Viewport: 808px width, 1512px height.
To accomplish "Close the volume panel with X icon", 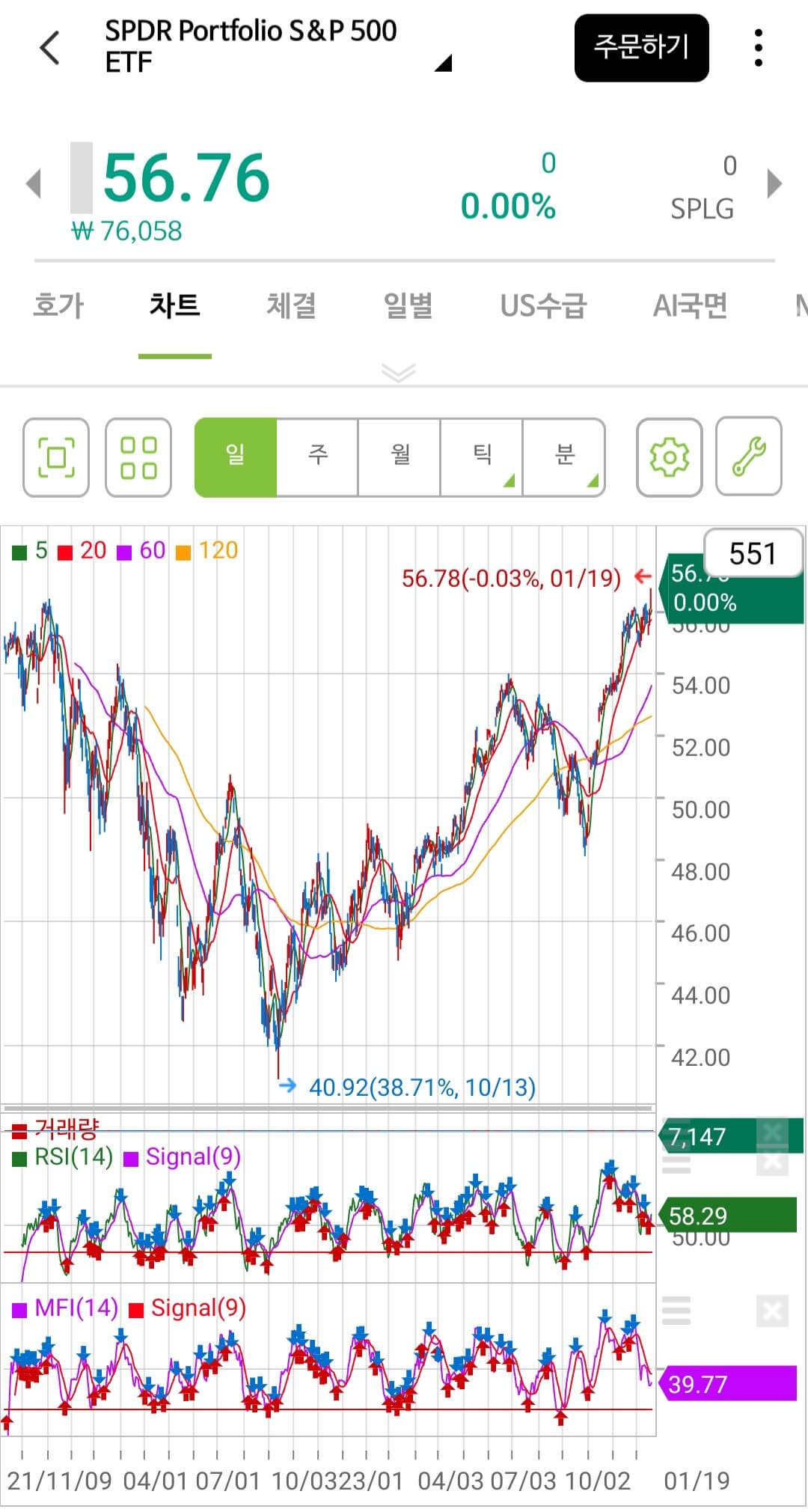I will coord(772,1131).
